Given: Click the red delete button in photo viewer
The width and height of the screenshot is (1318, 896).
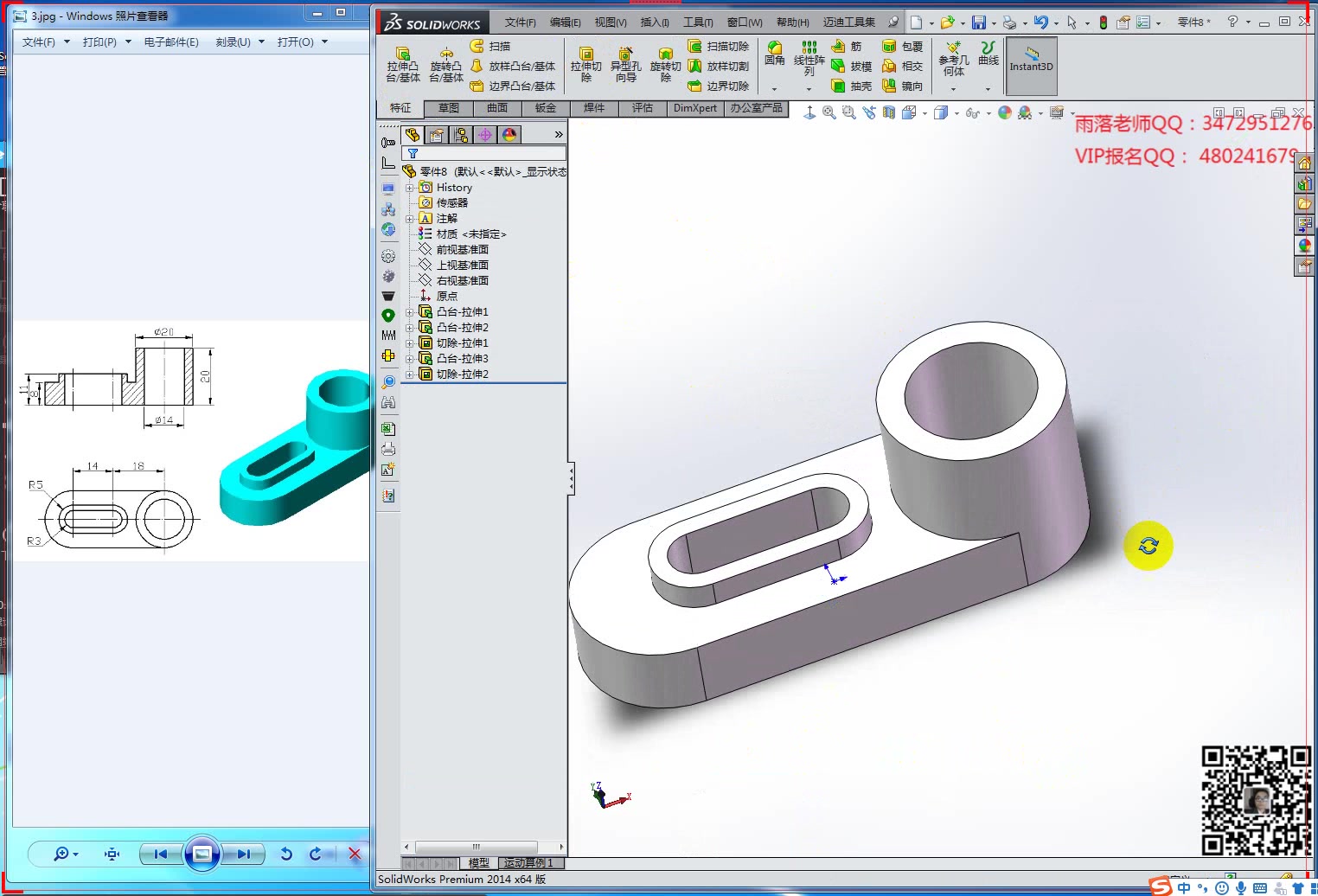Looking at the screenshot, I should (354, 854).
